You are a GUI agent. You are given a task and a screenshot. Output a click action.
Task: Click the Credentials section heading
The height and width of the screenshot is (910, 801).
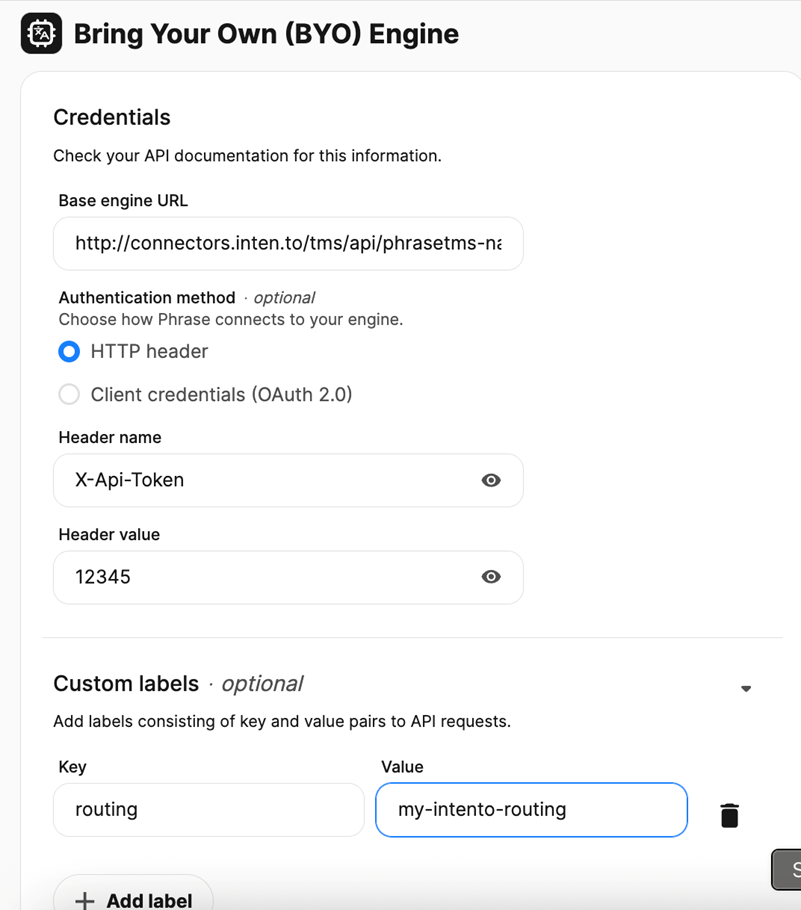point(112,118)
